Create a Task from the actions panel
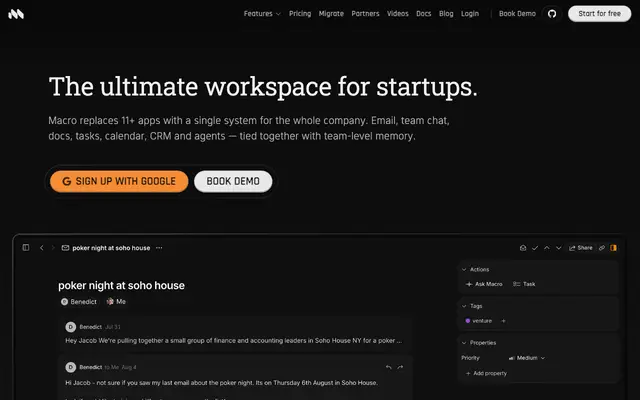The height and width of the screenshot is (400, 640). [524, 284]
